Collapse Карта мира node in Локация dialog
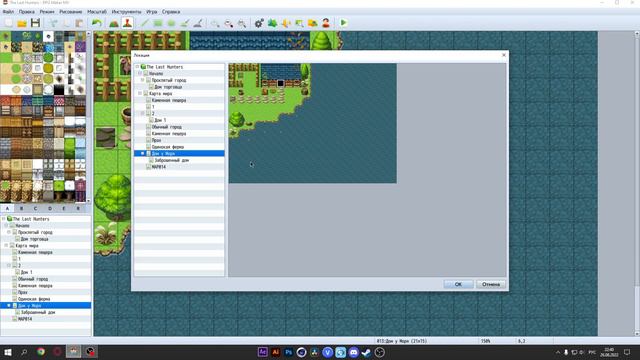Image resolution: width=640 pixels, height=360 pixels. pyautogui.click(x=140, y=93)
